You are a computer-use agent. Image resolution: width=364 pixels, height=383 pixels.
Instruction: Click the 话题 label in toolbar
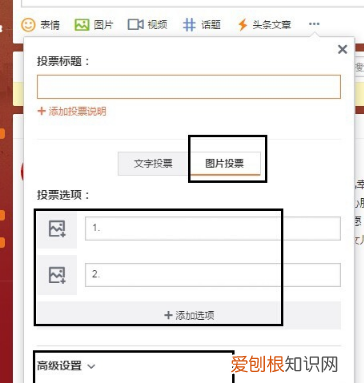coord(211,25)
